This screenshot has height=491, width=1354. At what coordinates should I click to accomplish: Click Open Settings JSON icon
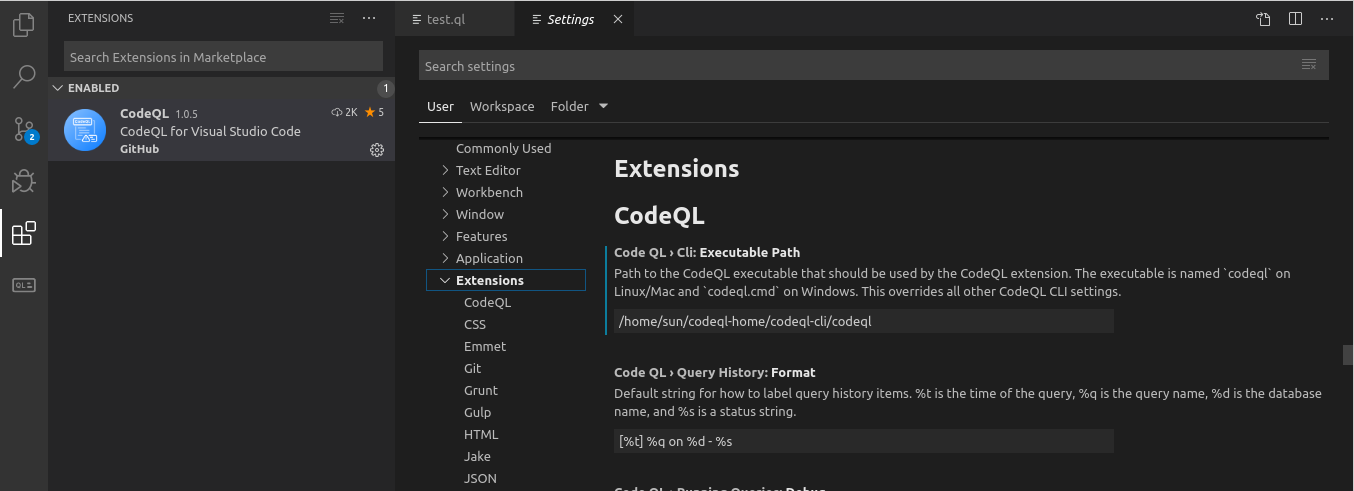[1264, 19]
